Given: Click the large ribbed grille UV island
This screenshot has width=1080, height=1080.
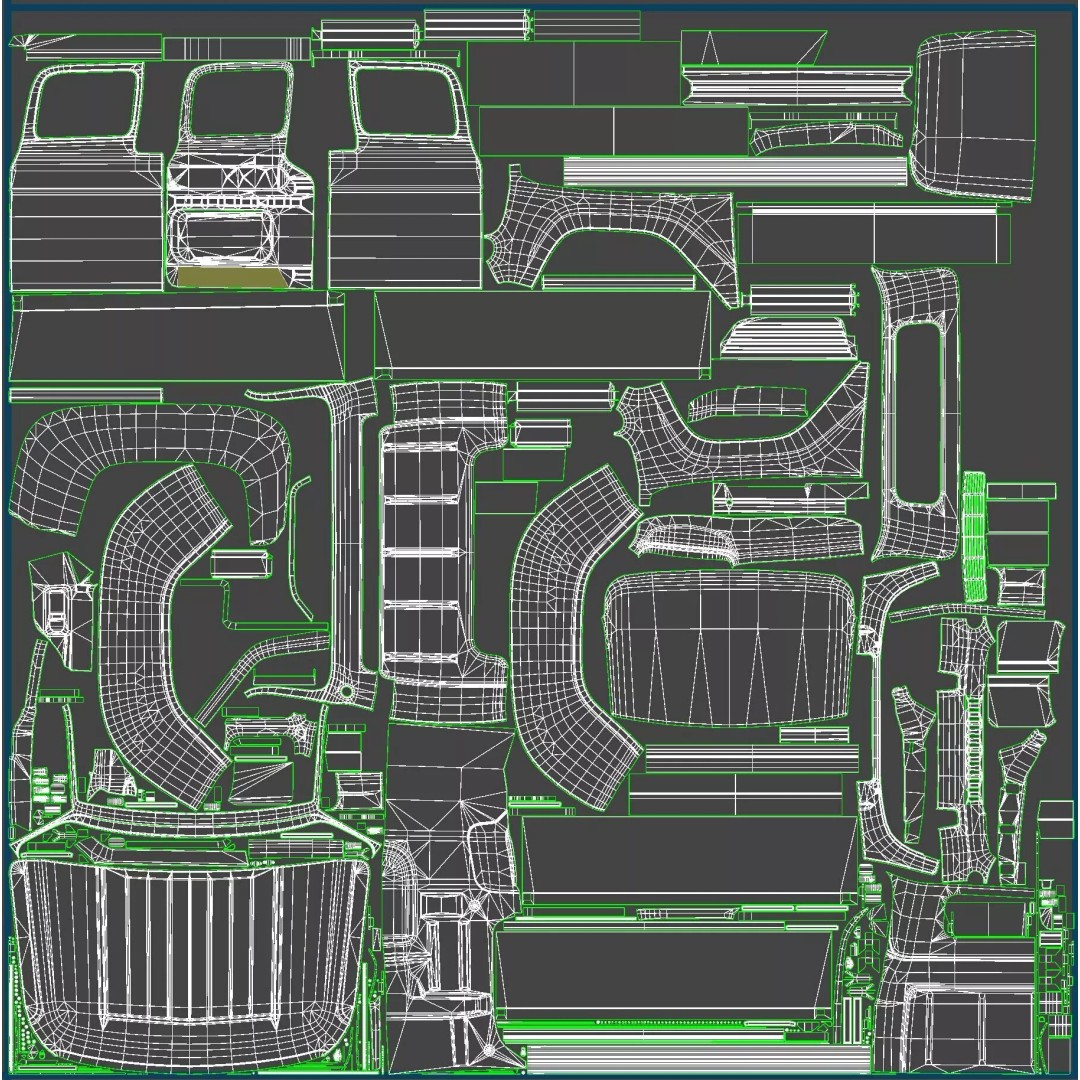Looking at the screenshot, I should pyautogui.click(x=189, y=964).
